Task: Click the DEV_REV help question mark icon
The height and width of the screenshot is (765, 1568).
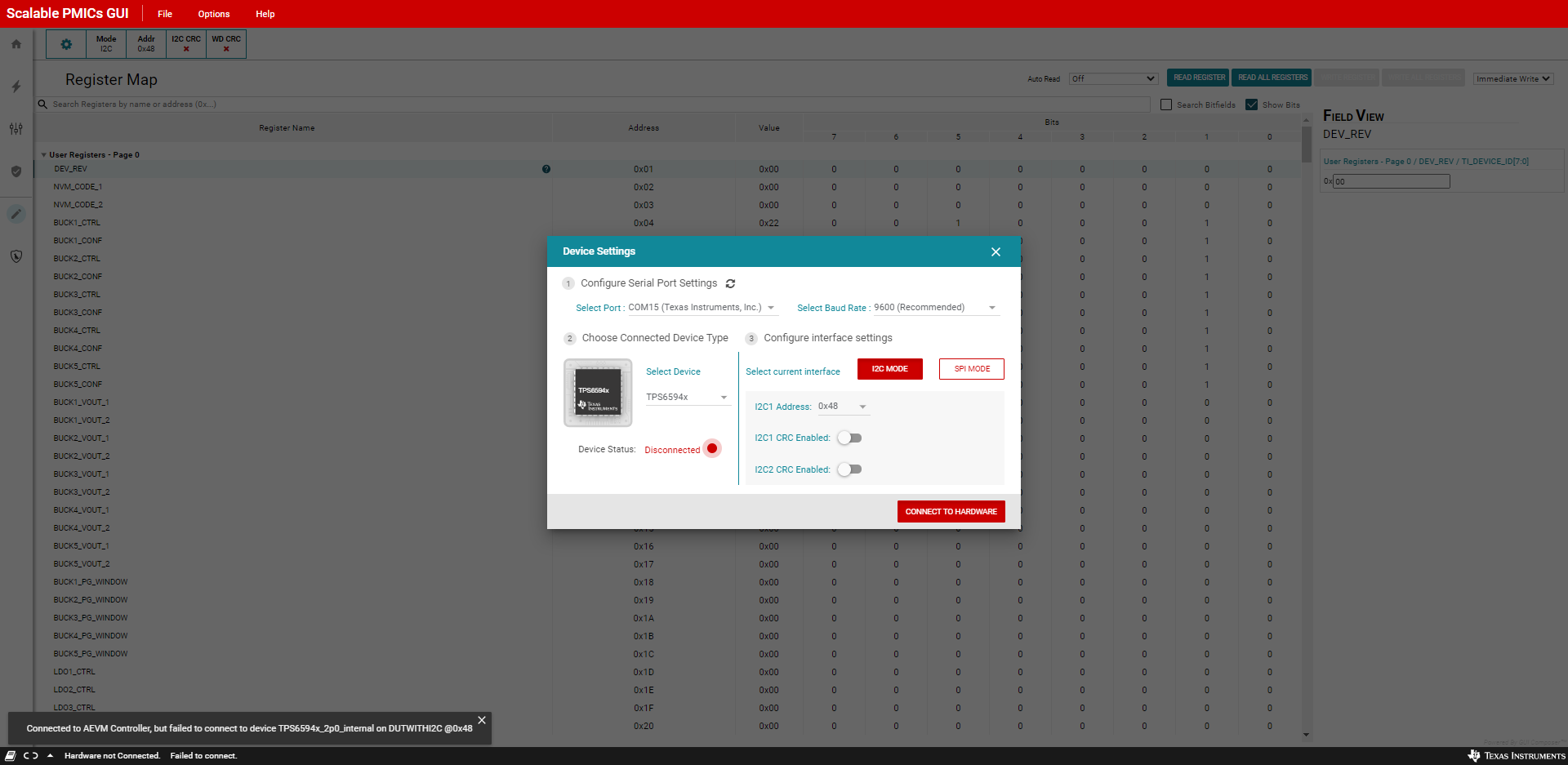Action: click(x=546, y=169)
